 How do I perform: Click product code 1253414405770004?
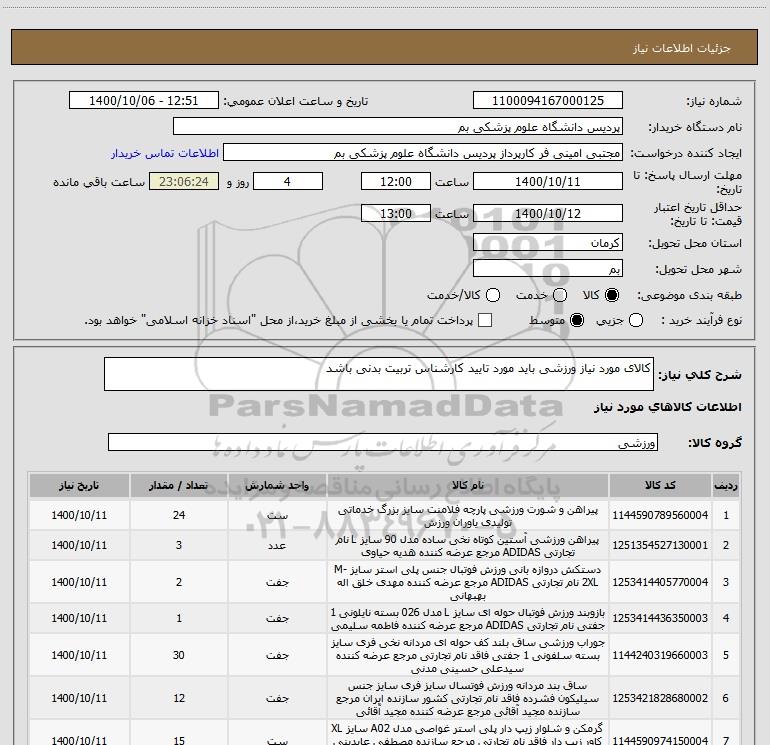(x=660, y=582)
